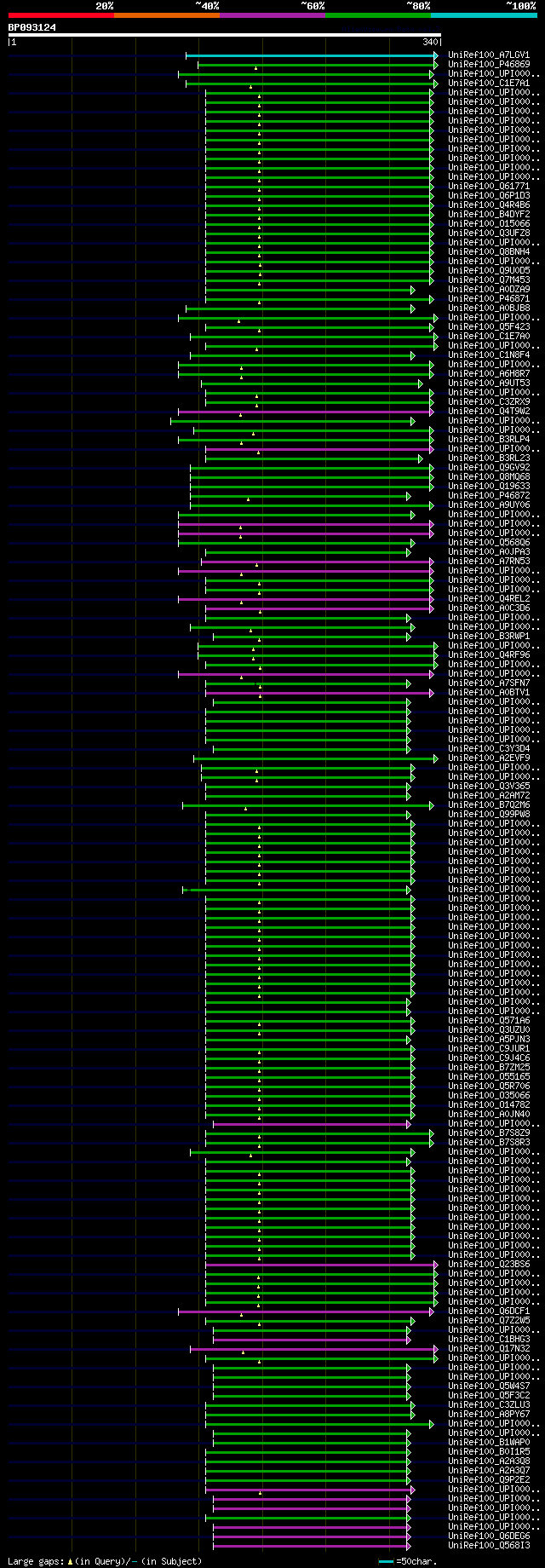The image size is (545, 1568).
Task: Open hit UniRef100_A6H8R7
Action: [489, 374]
